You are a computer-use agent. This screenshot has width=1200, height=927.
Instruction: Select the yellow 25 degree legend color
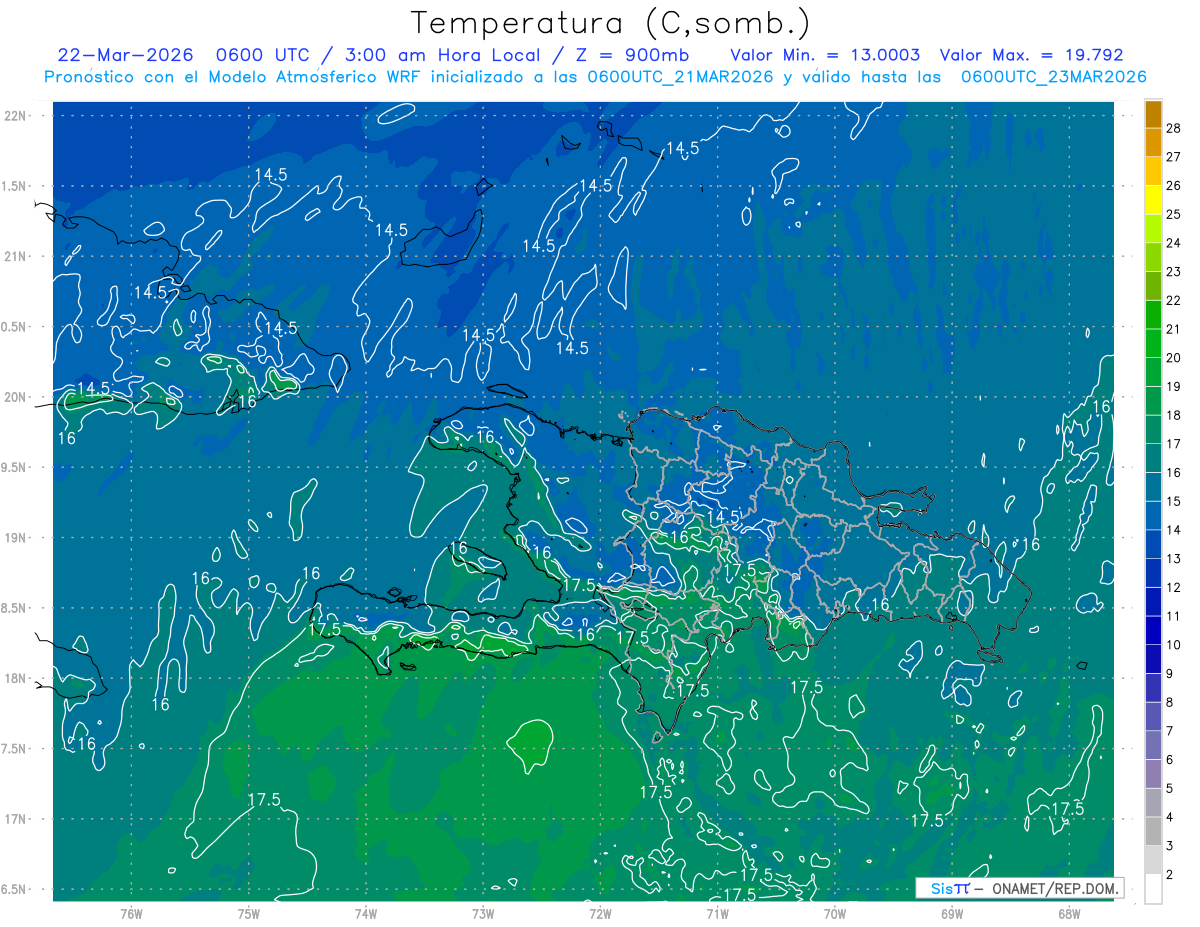(x=1153, y=200)
